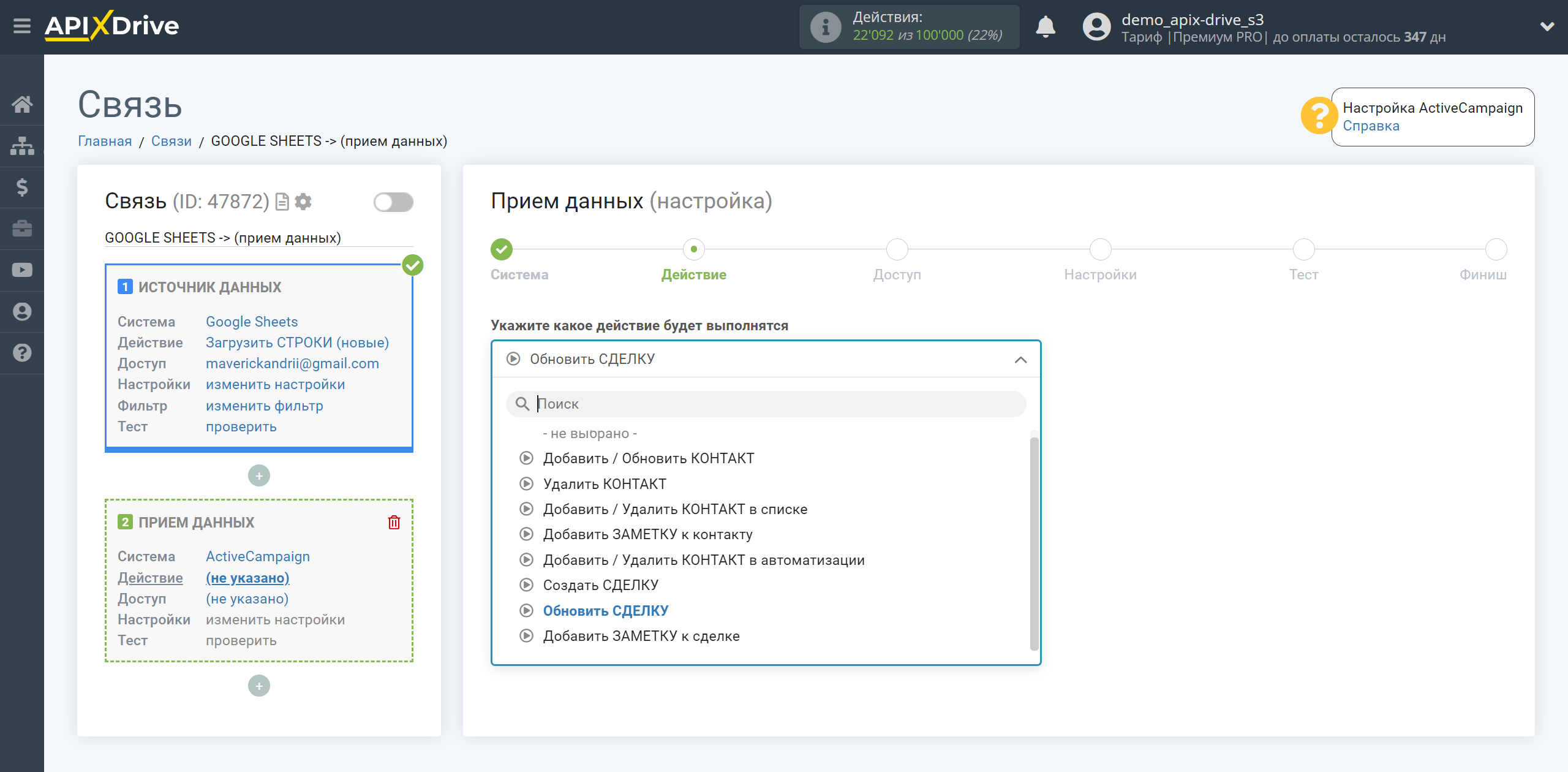The height and width of the screenshot is (772, 1568).
Task: Click the search magnifier icon
Action: point(522,404)
